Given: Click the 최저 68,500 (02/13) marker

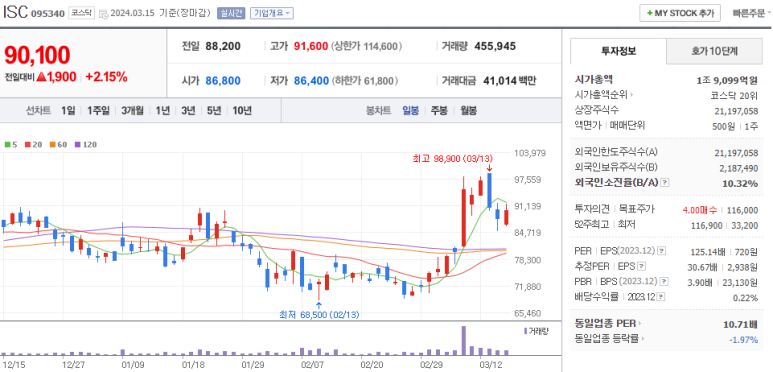Looking at the screenshot, I should pyautogui.click(x=319, y=314).
